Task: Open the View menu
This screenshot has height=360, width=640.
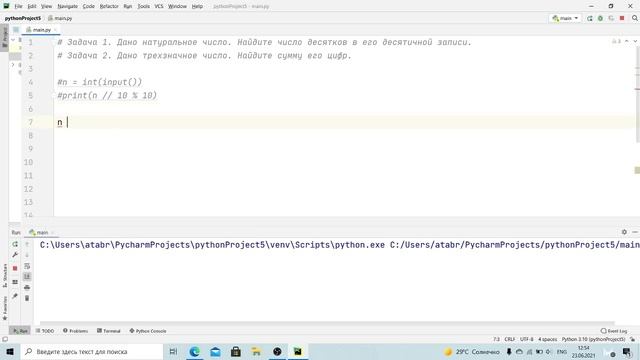Action: coord(47,7)
